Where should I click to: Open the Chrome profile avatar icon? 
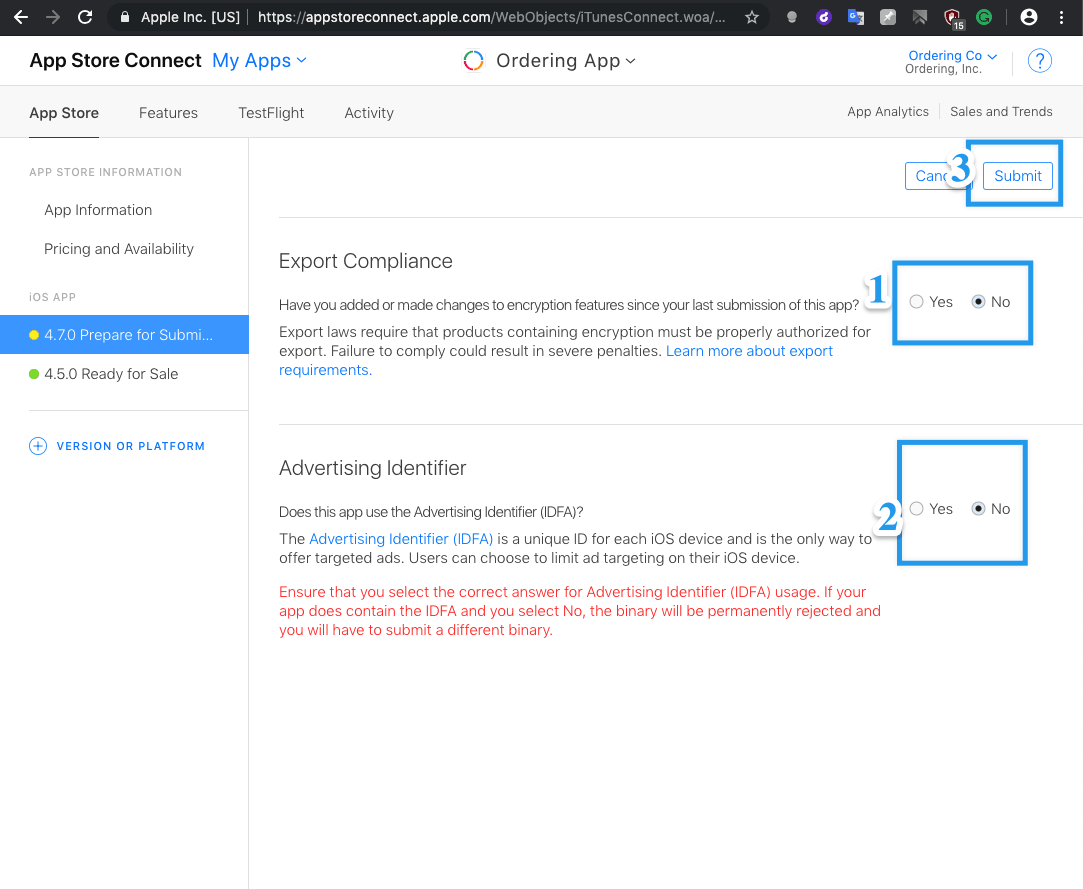1028,17
